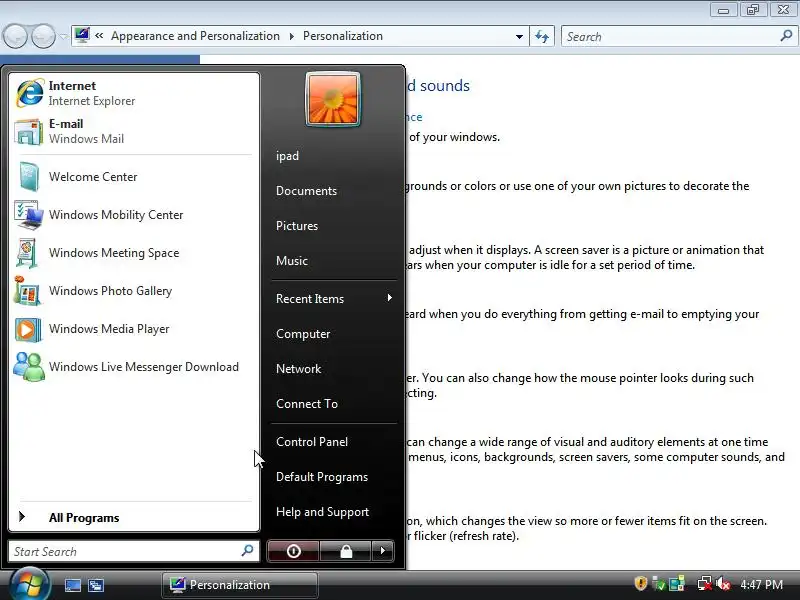Click Personalization taskbar button
800x600 pixels.
240,585
